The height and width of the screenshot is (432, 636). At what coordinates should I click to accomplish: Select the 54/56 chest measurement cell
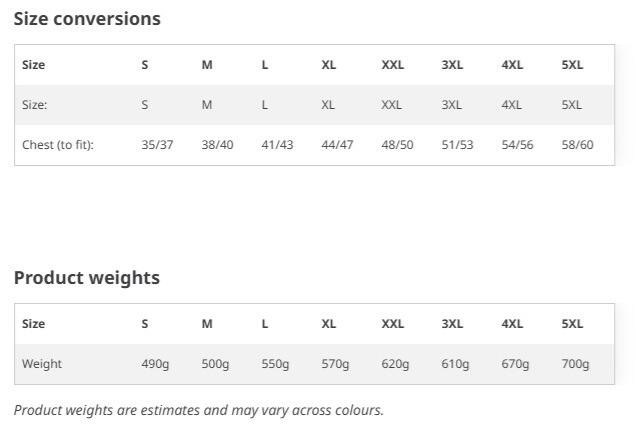(x=518, y=145)
